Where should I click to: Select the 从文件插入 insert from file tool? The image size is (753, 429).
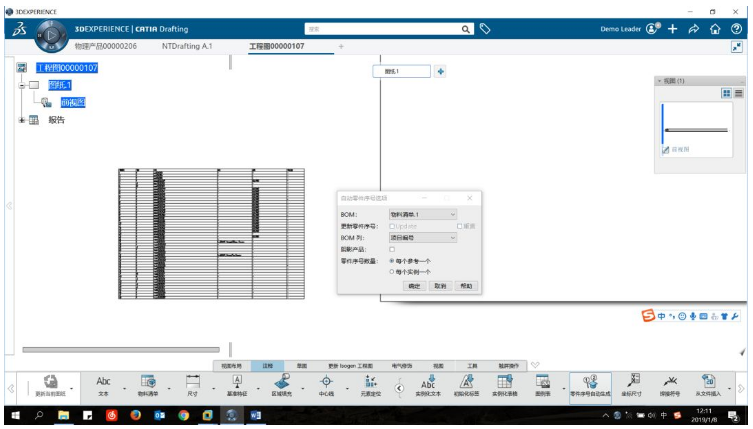[708, 386]
